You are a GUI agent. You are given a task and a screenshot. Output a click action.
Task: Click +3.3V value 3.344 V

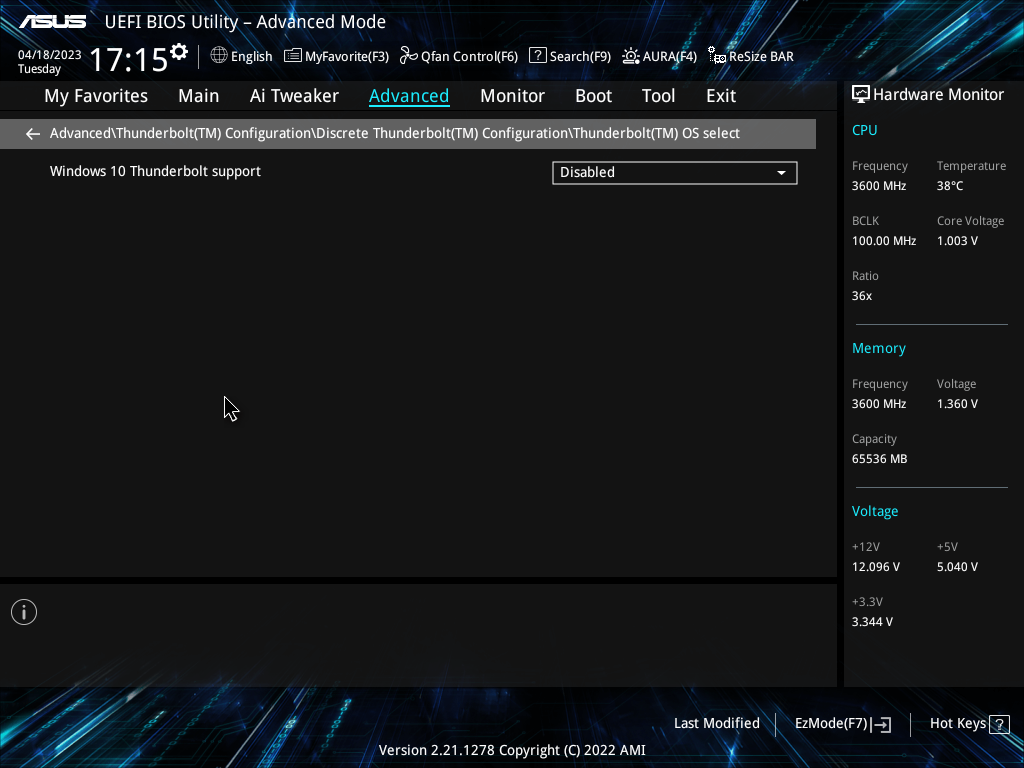pyautogui.click(x=872, y=622)
